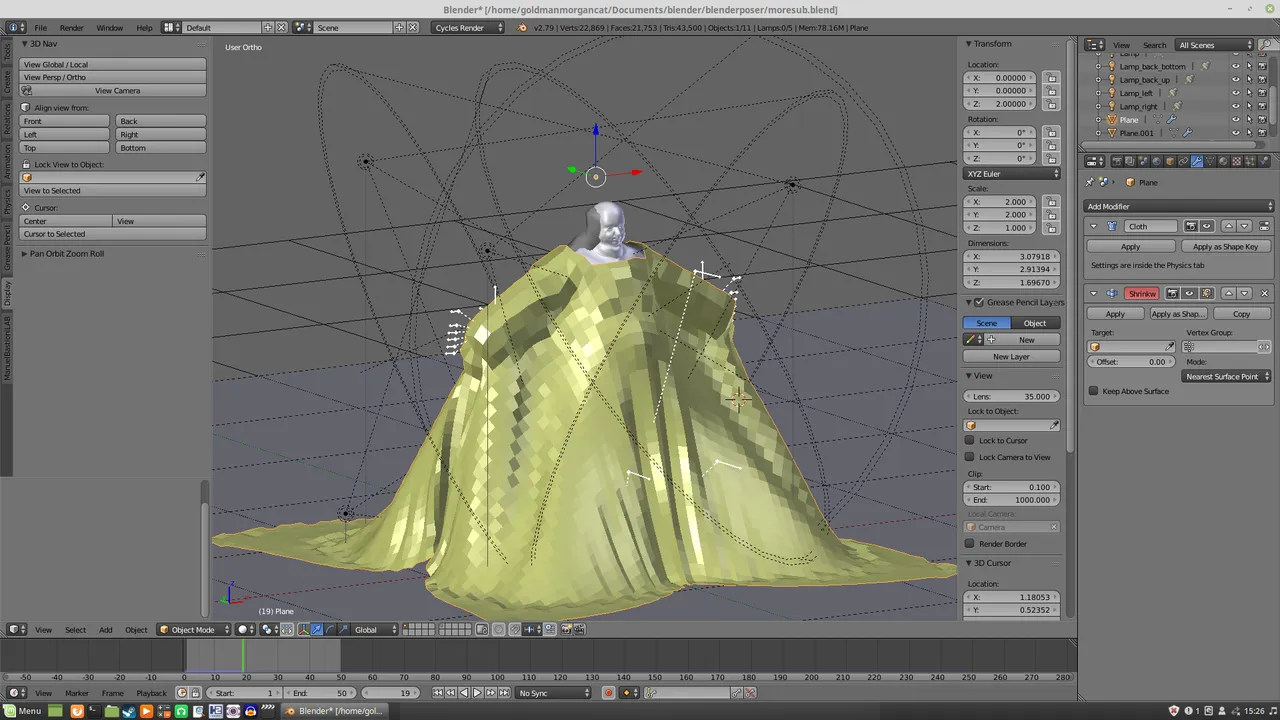The image size is (1280, 720).
Task: Hide the Lamp_left object
Action: (1236, 93)
